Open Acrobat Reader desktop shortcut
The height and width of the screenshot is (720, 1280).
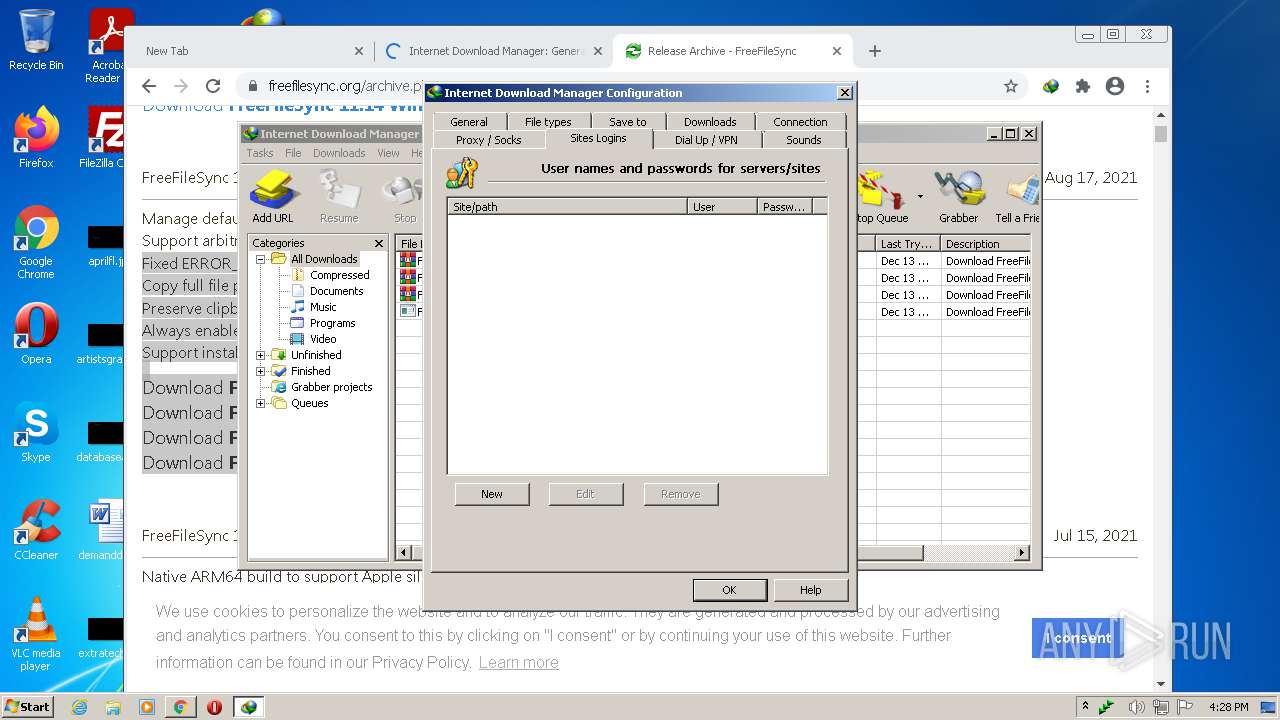click(x=105, y=46)
